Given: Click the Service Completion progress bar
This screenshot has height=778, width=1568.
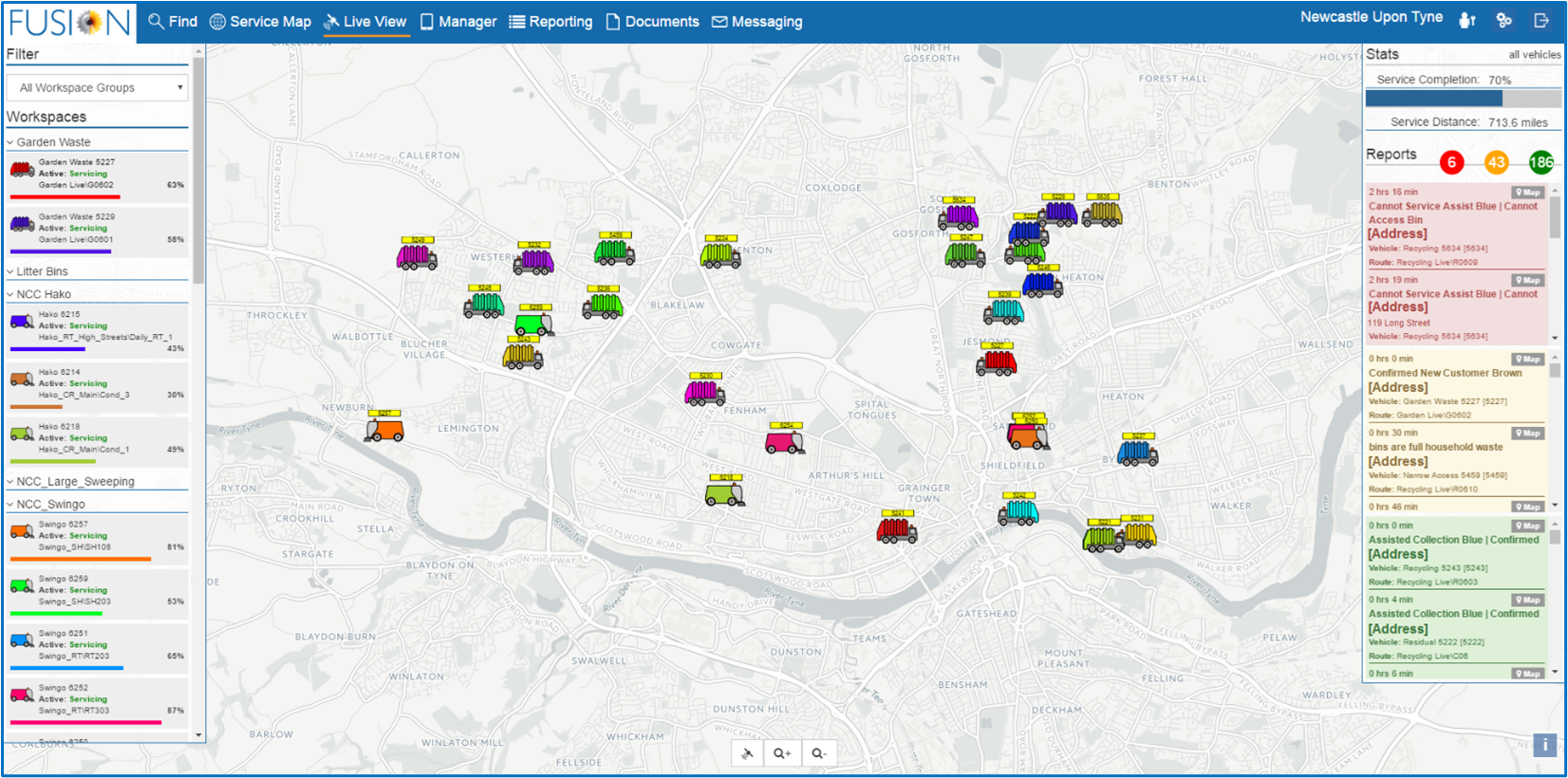Looking at the screenshot, I should (1462, 98).
